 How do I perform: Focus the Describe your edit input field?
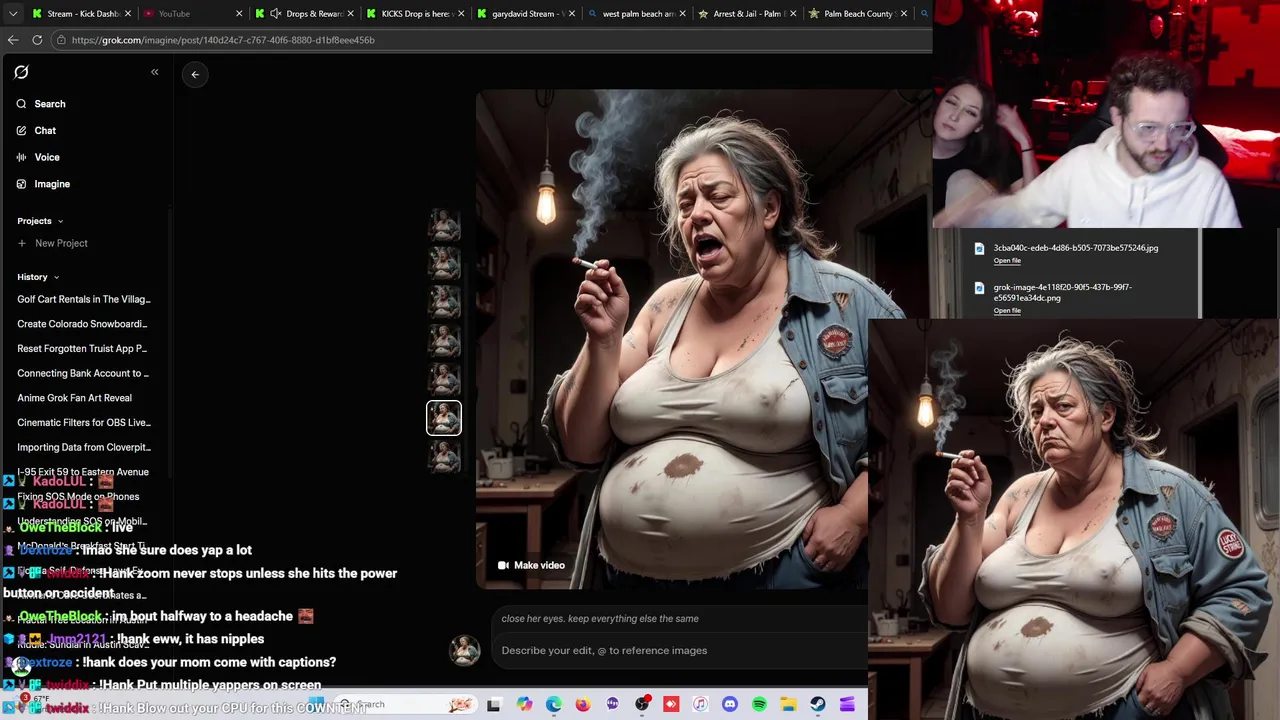680,651
